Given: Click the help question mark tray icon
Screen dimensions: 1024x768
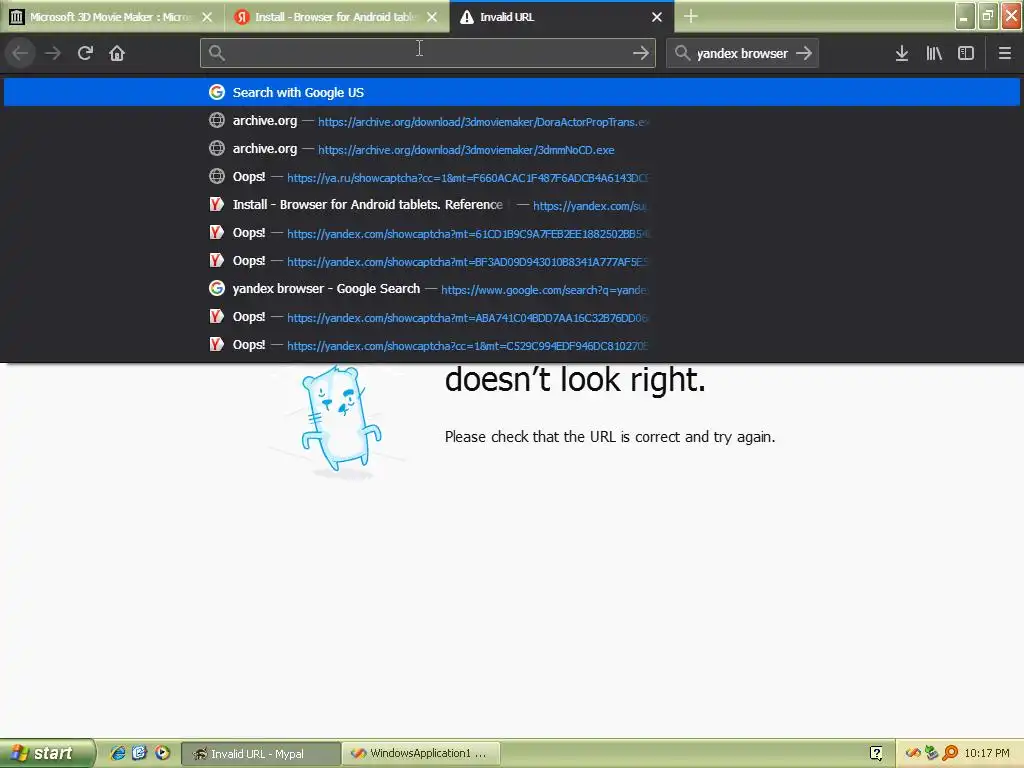Looking at the screenshot, I should [x=876, y=754].
